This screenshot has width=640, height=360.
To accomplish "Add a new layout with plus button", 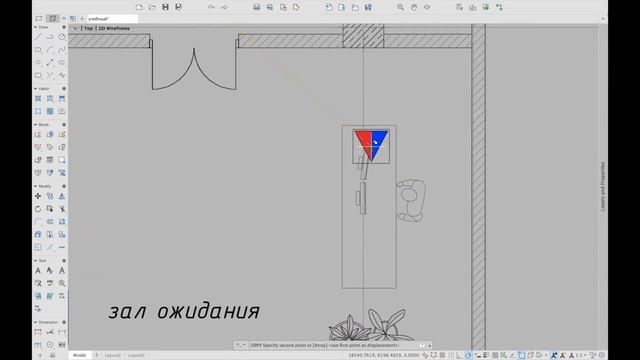I will click(x=97, y=355).
